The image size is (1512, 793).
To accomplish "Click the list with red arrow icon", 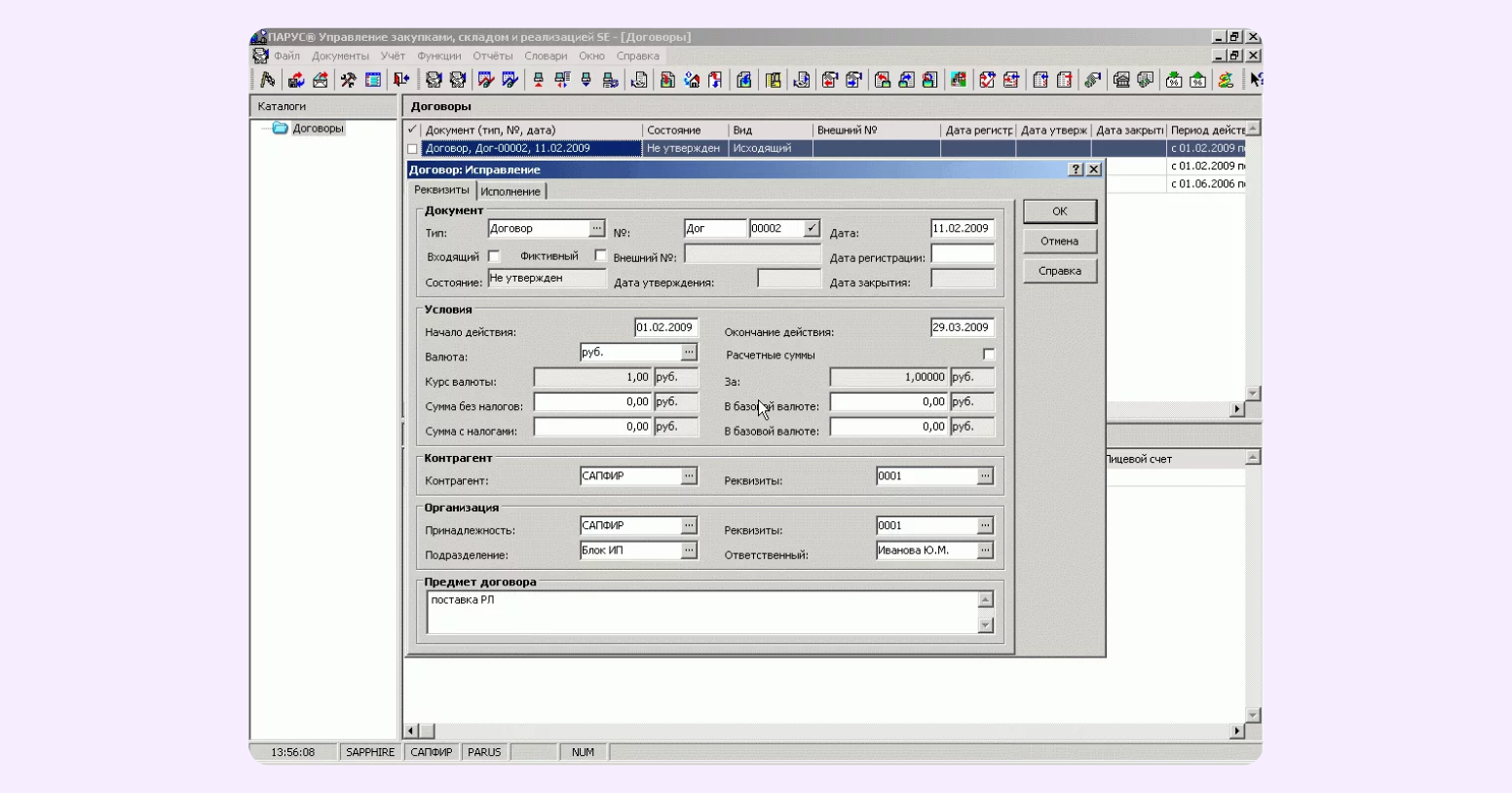I will point(1065,80).
